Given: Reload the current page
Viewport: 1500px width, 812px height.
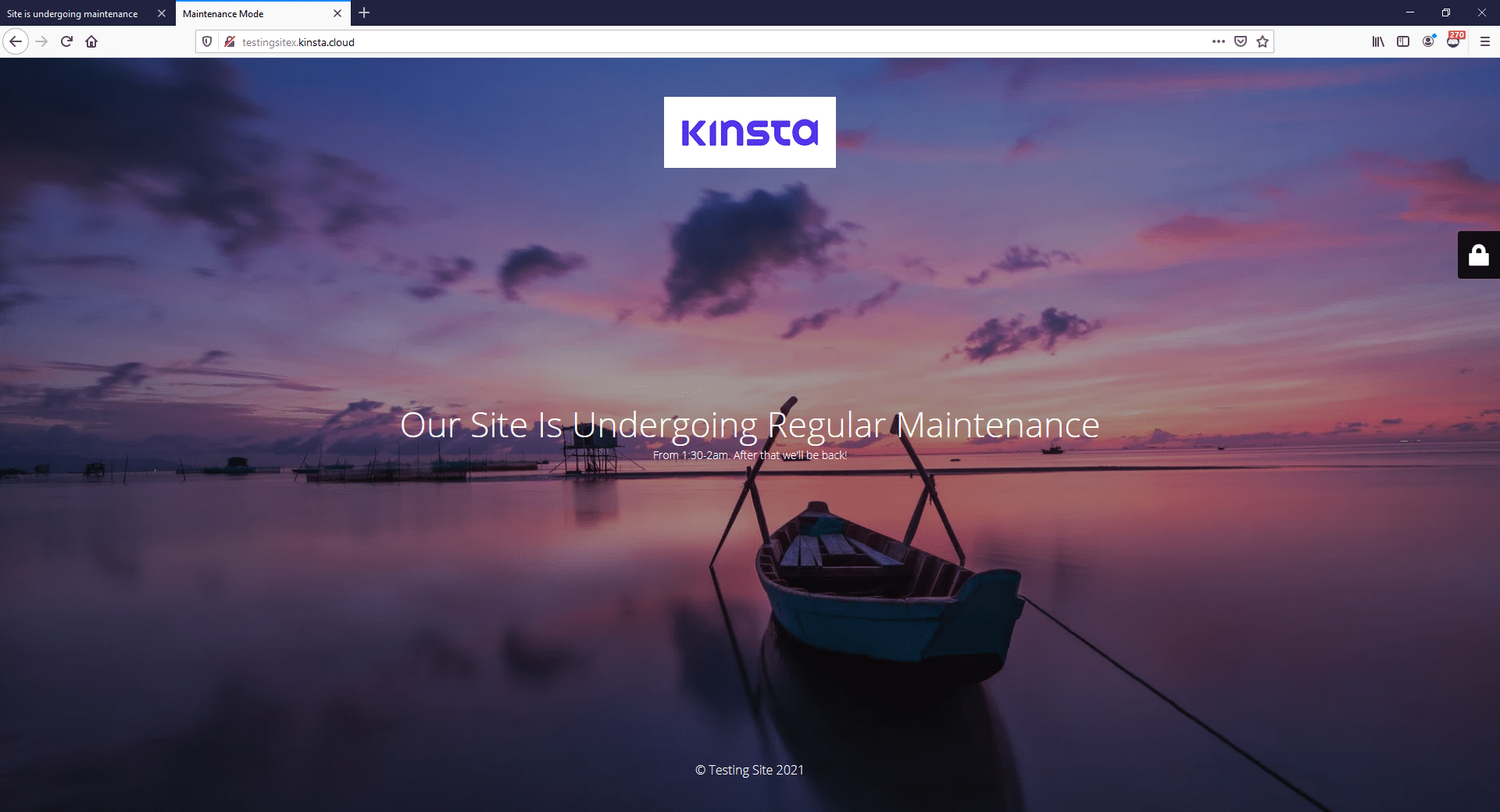Looking at the screenshot, I should pos(66,41).
